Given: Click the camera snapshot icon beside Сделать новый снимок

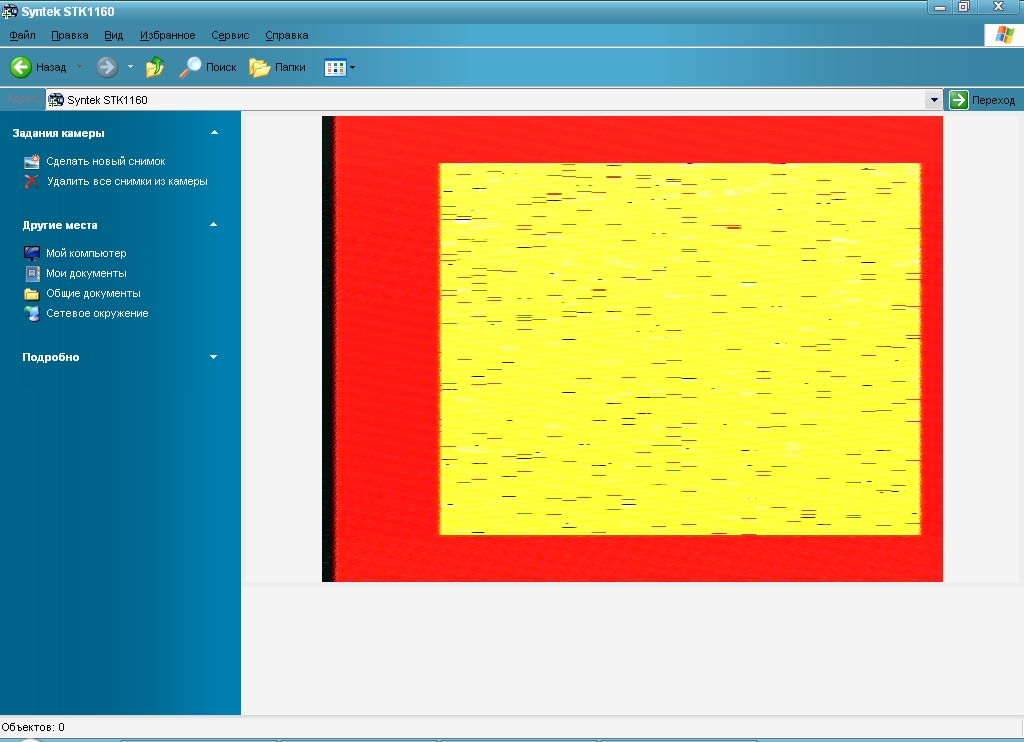Looking at the screenshot, I should pos(31,161).
